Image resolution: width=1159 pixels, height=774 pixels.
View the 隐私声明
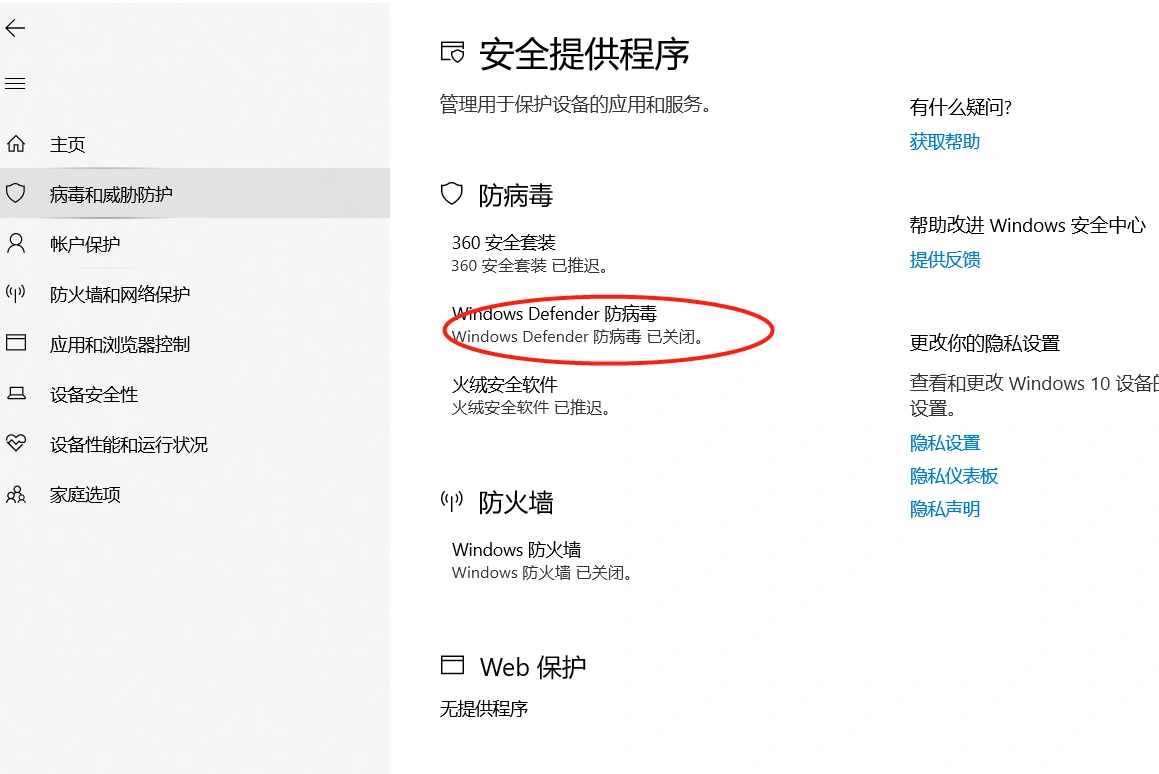(x=944, y=509)
